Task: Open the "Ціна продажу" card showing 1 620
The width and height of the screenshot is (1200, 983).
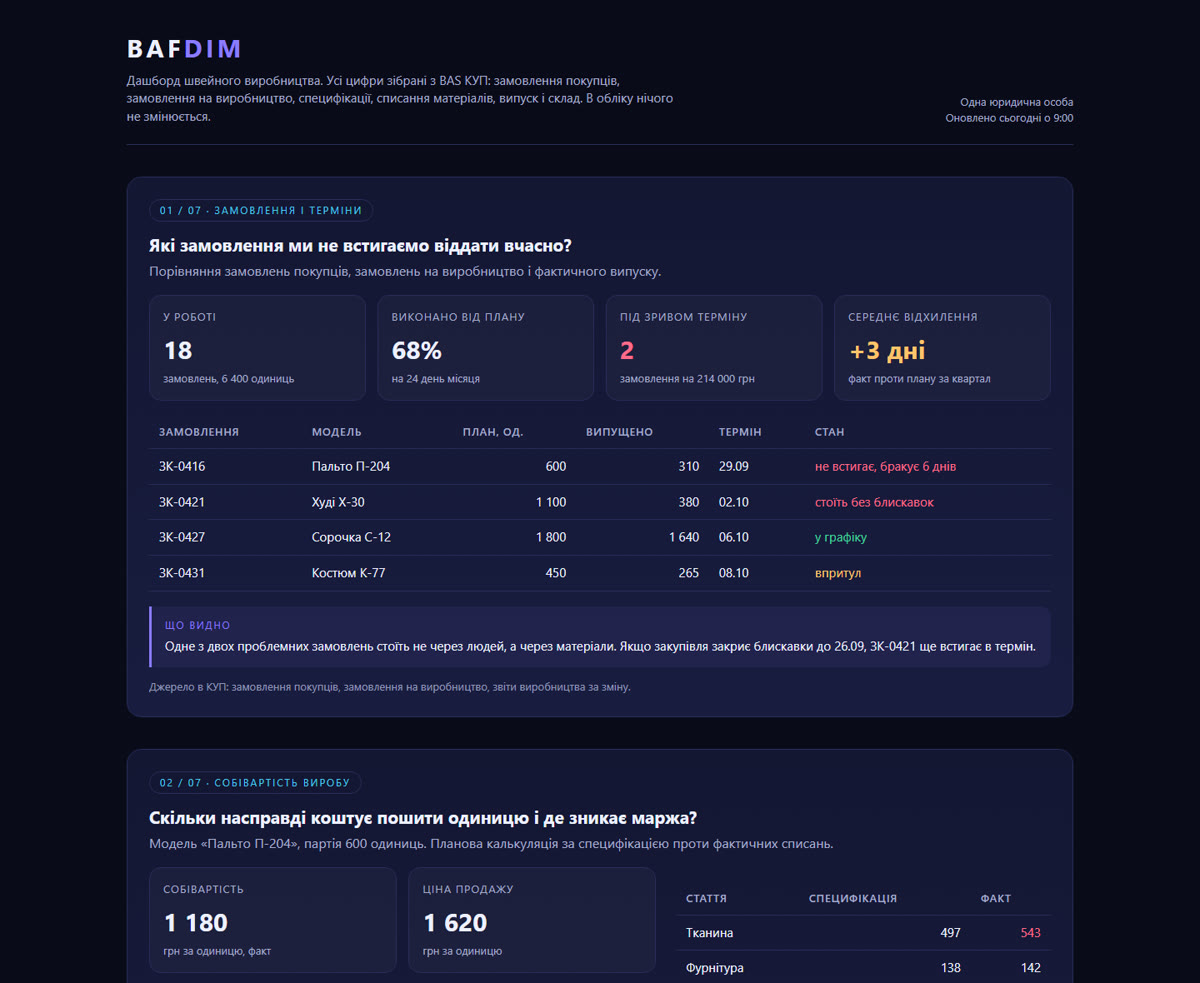Action: (x=532, y=920)
